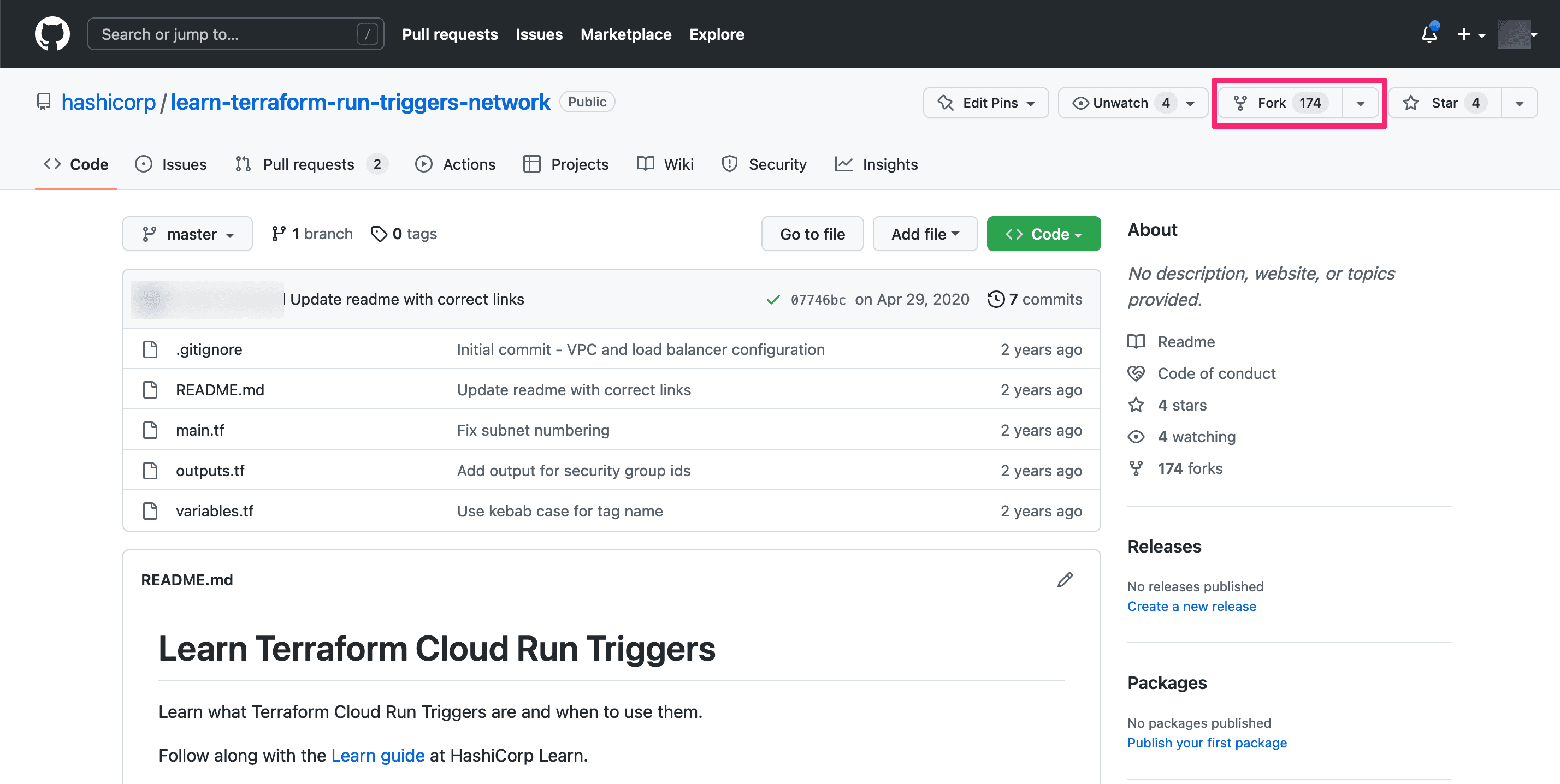The image size is (1560, 784).
Task: Open Add output for security group ids commit
Action: pyautogui.click(x=574, y=471)
